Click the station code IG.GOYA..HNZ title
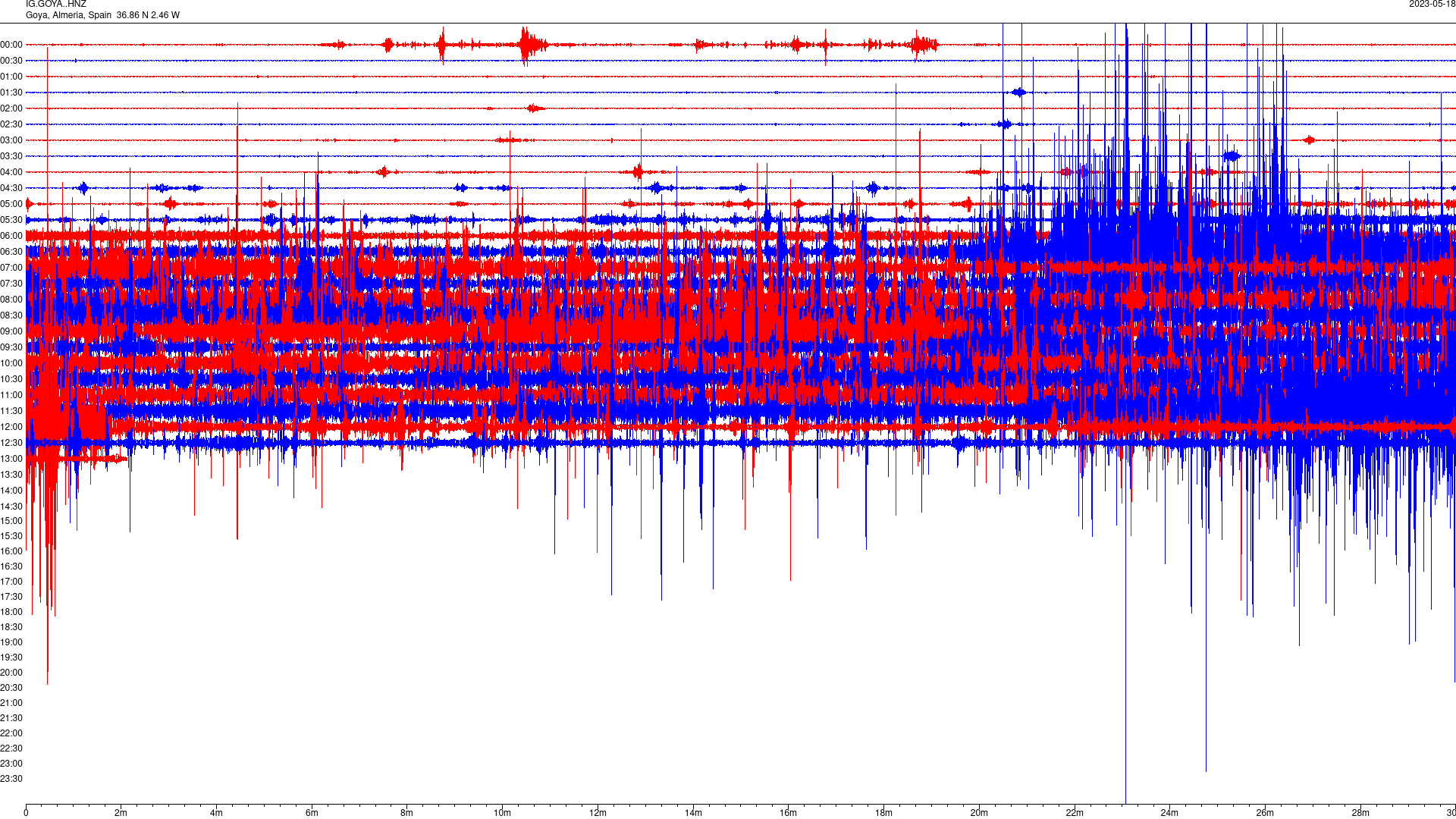This screenshot has width=1456, height=819. coord(56,5)
